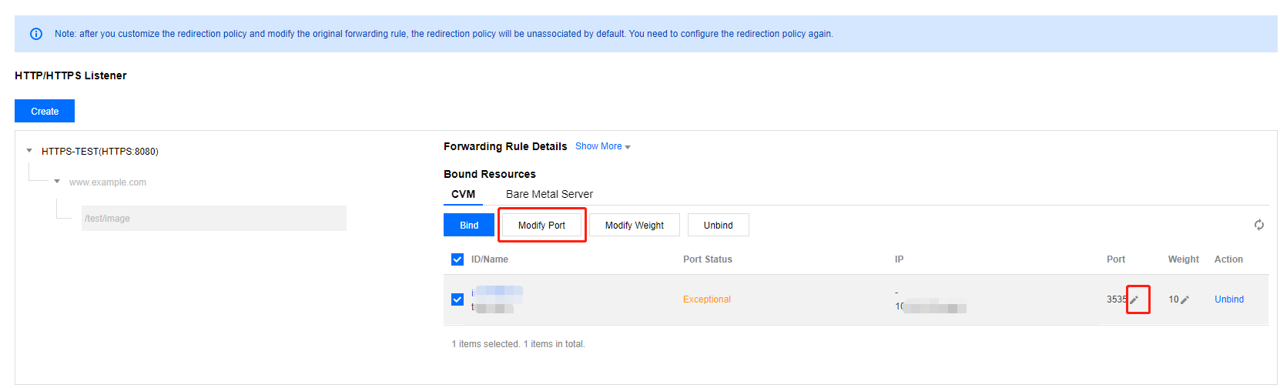Click the ID/Name column header

[490, 259]
